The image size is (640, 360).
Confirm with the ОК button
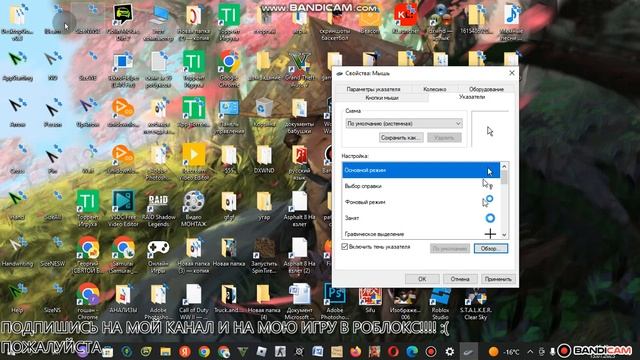point(422,279)
